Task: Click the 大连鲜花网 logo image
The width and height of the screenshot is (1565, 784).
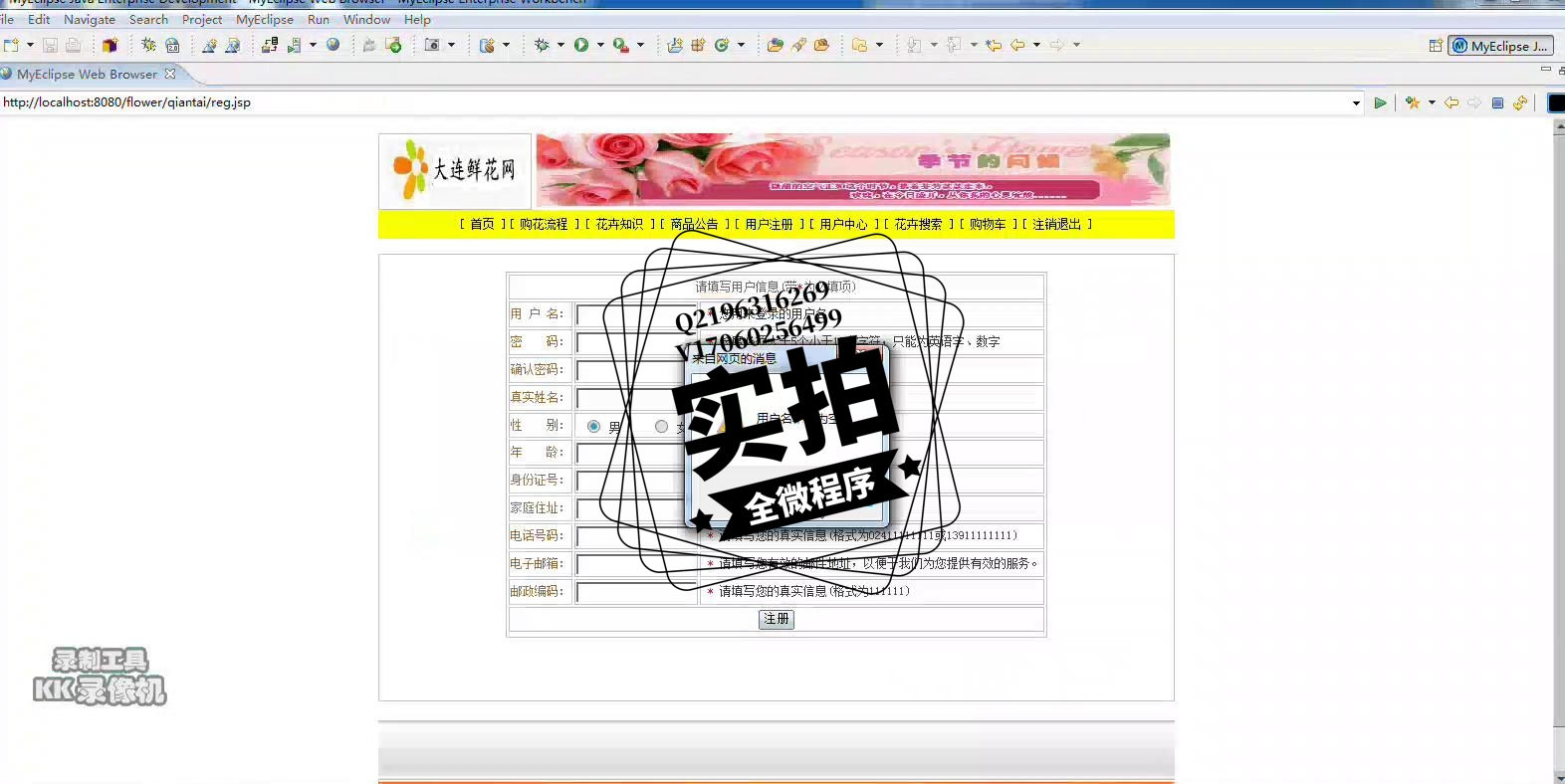Action: [x=455, y=170]
